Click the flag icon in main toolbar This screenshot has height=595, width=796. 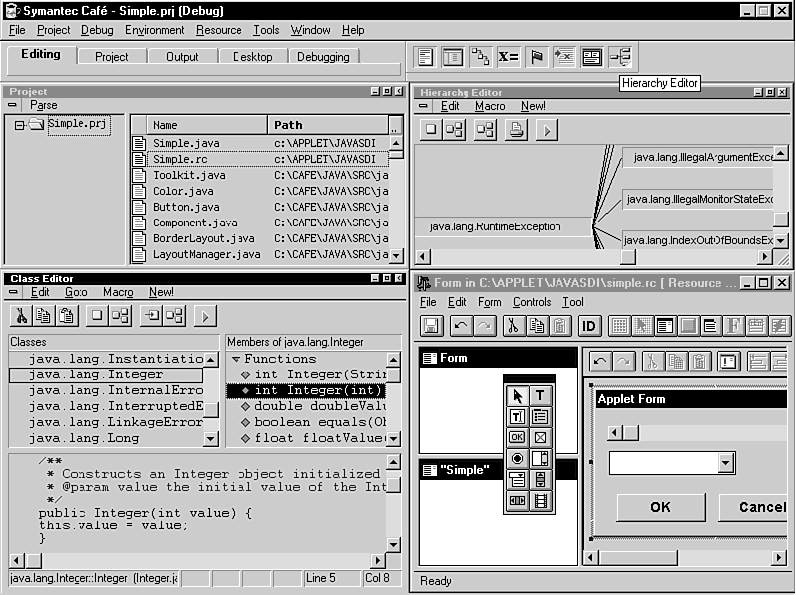(x=537, y=57)
